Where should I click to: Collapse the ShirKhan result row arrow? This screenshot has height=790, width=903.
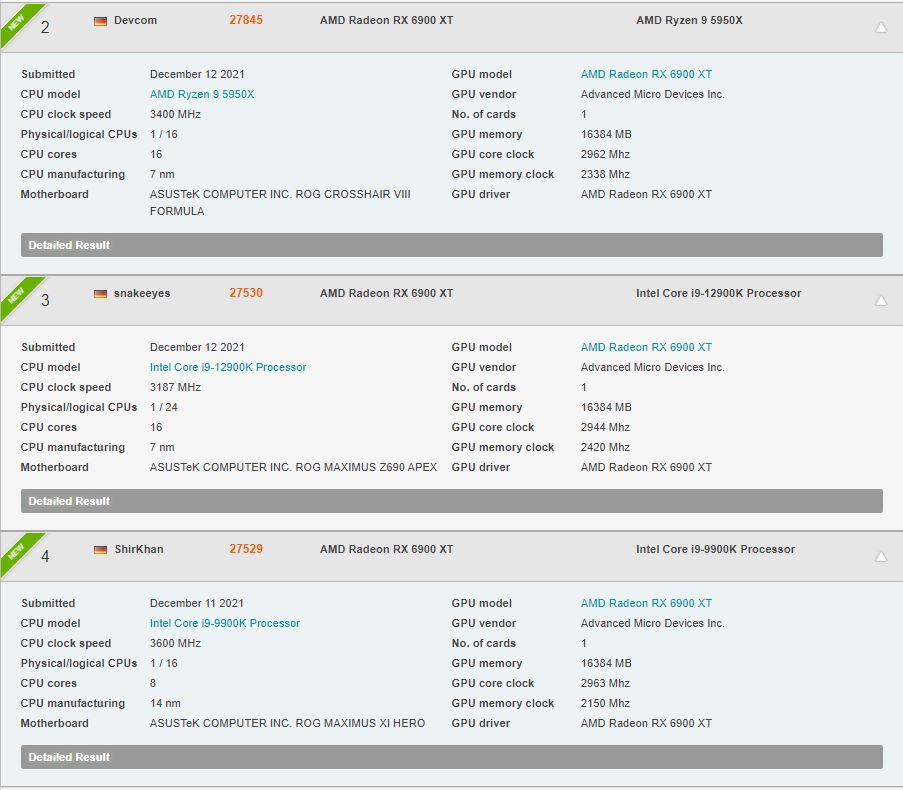pyautogui.click(x=881, y=556)
